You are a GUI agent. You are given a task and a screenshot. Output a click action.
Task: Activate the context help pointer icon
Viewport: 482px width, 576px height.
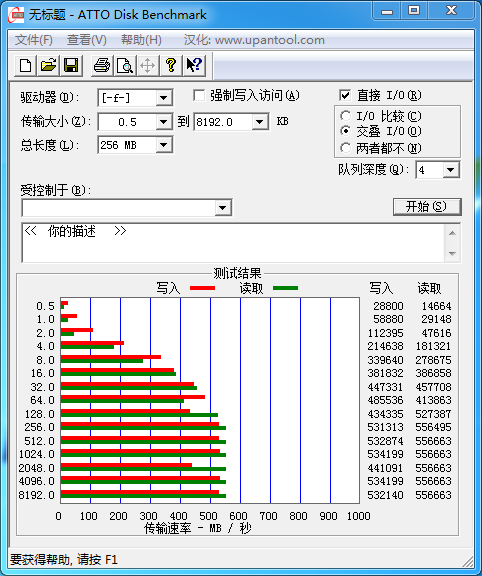194,66
